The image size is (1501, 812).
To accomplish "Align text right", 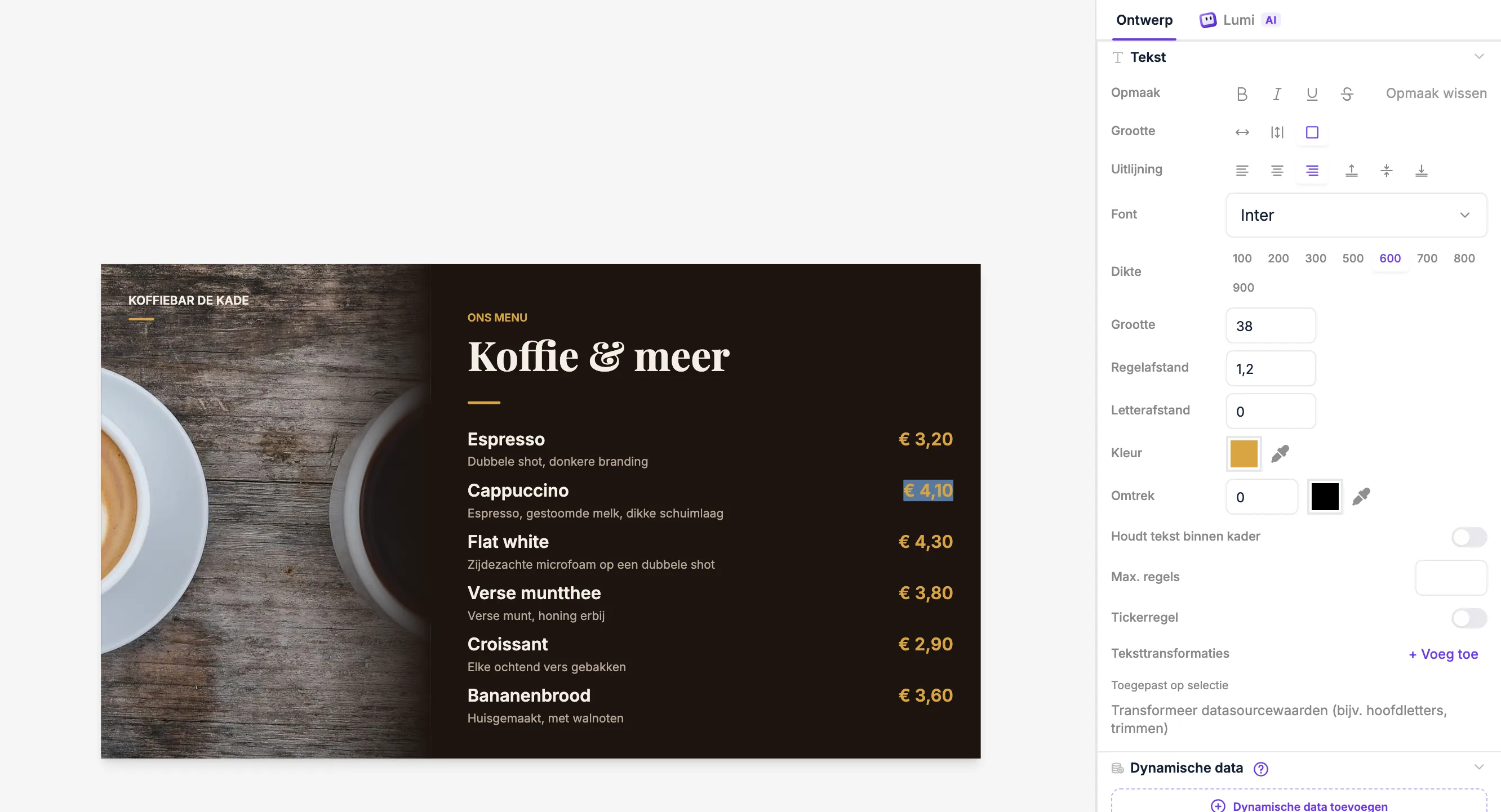I will click(x=1312, y=171).
